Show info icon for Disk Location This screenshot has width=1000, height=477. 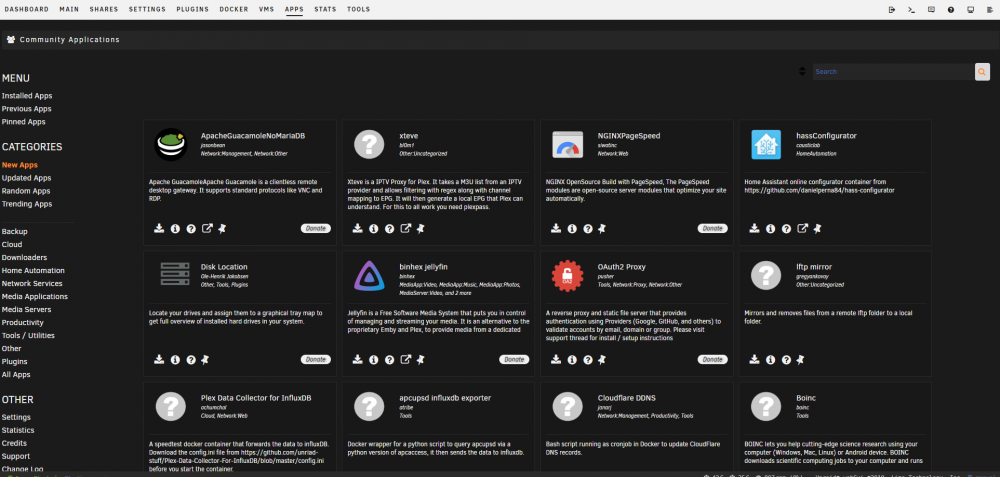click(x=175, y=360)
